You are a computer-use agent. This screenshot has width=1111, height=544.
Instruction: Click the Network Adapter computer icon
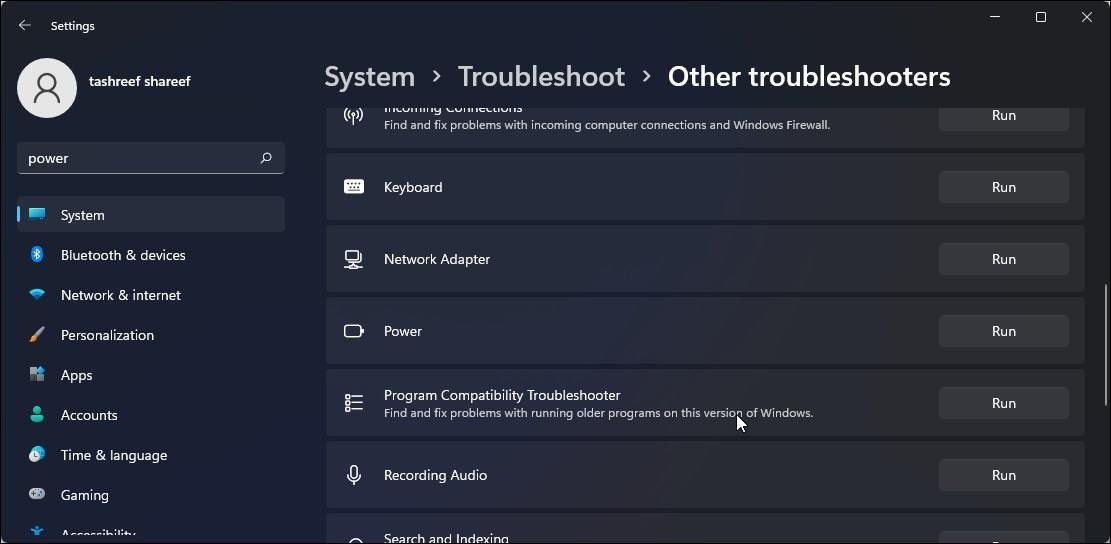coord(354,259)
